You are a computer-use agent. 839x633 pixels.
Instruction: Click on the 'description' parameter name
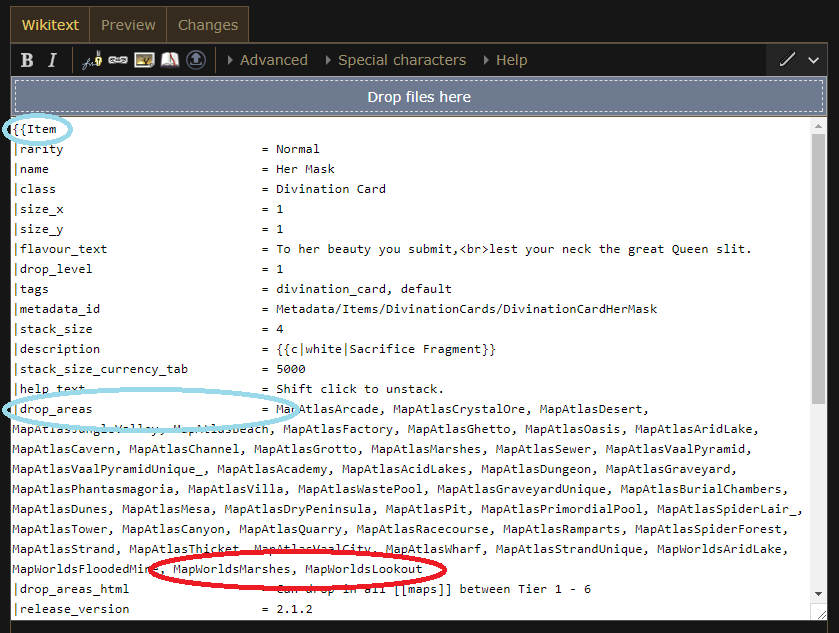59,349
